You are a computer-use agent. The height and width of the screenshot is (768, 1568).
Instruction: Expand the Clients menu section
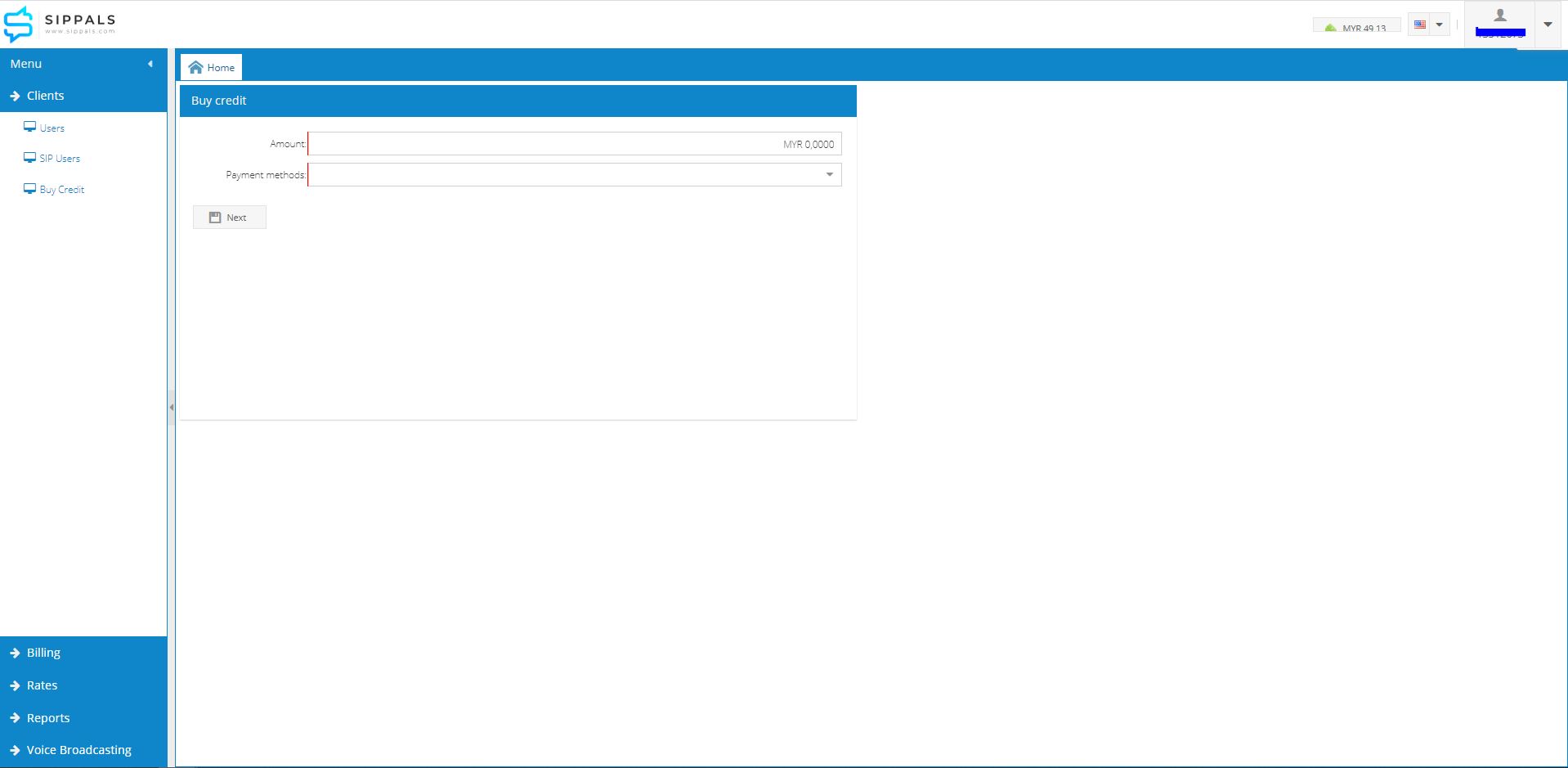[x=83, y=96]
